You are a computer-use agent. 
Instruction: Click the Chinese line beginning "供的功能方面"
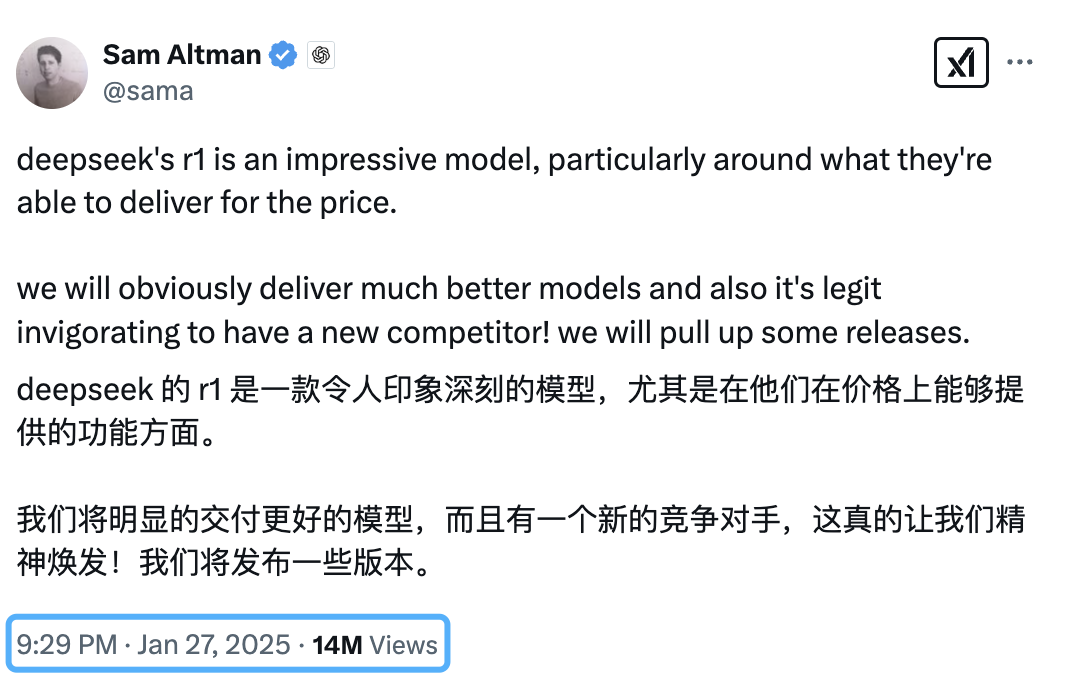pos(116,435)
